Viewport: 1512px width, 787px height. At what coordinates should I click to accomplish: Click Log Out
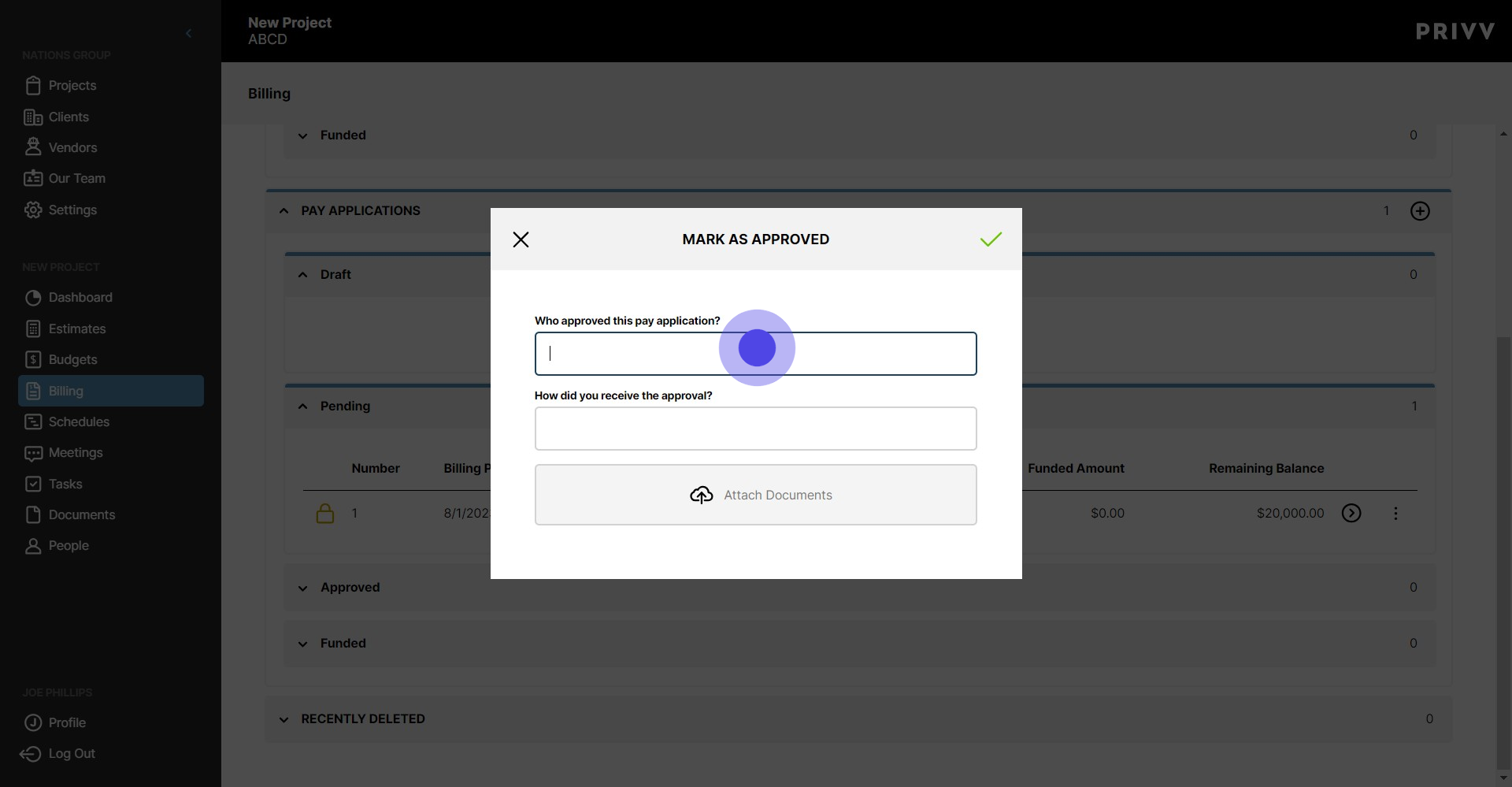(x=72, y=753)
